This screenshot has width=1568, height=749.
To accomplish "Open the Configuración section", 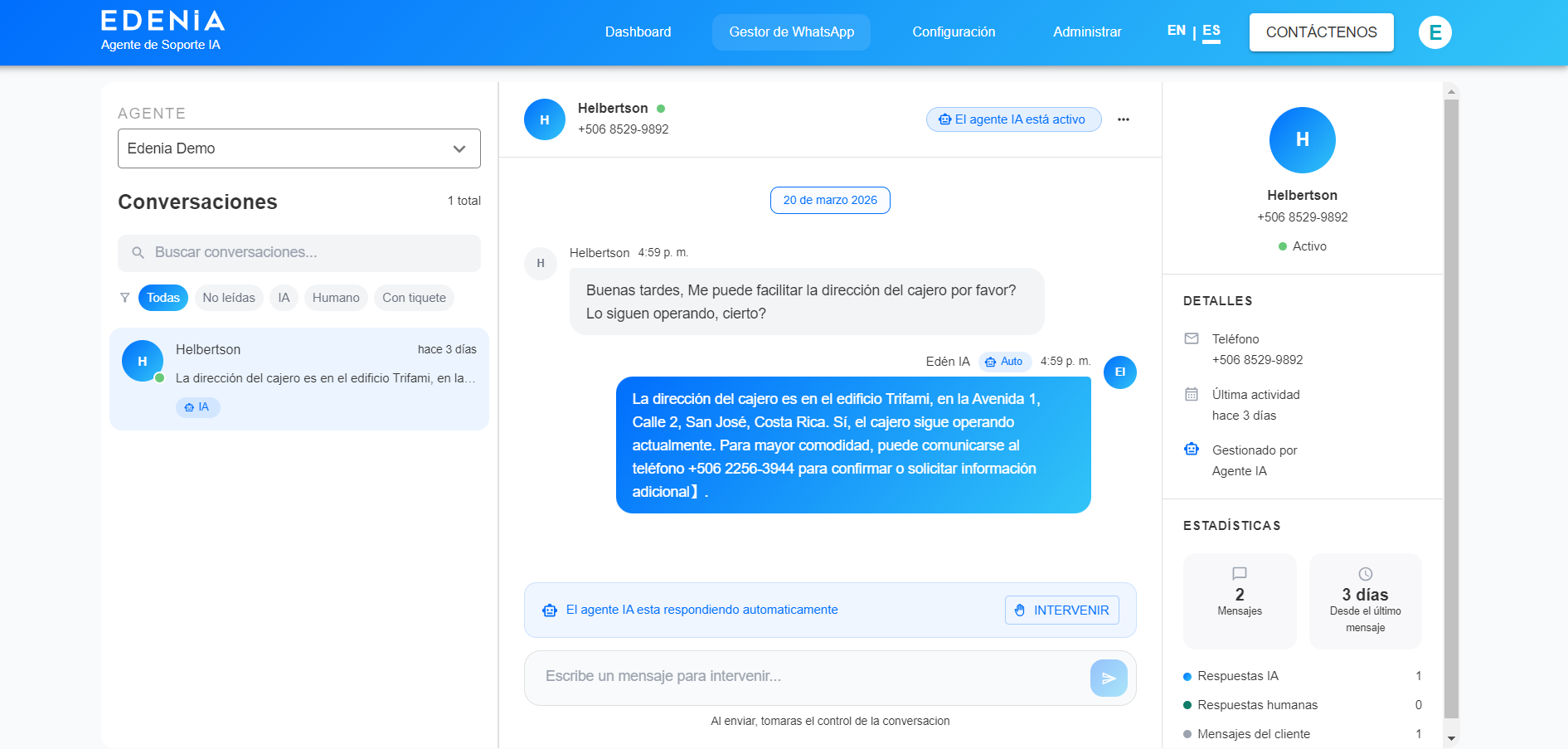I will pos(954,32).
